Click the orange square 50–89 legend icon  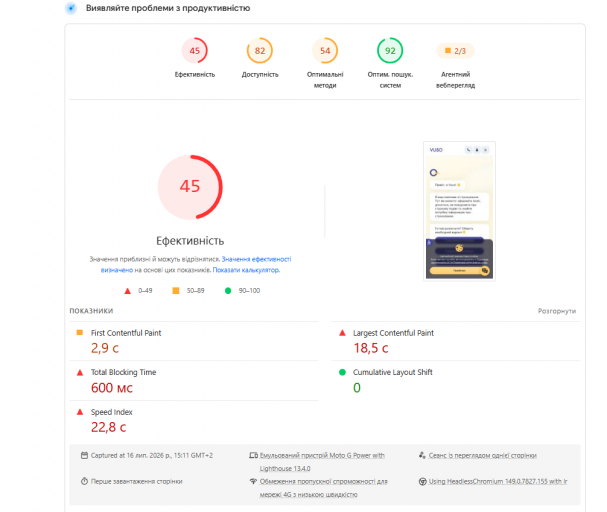pos(176,291)
